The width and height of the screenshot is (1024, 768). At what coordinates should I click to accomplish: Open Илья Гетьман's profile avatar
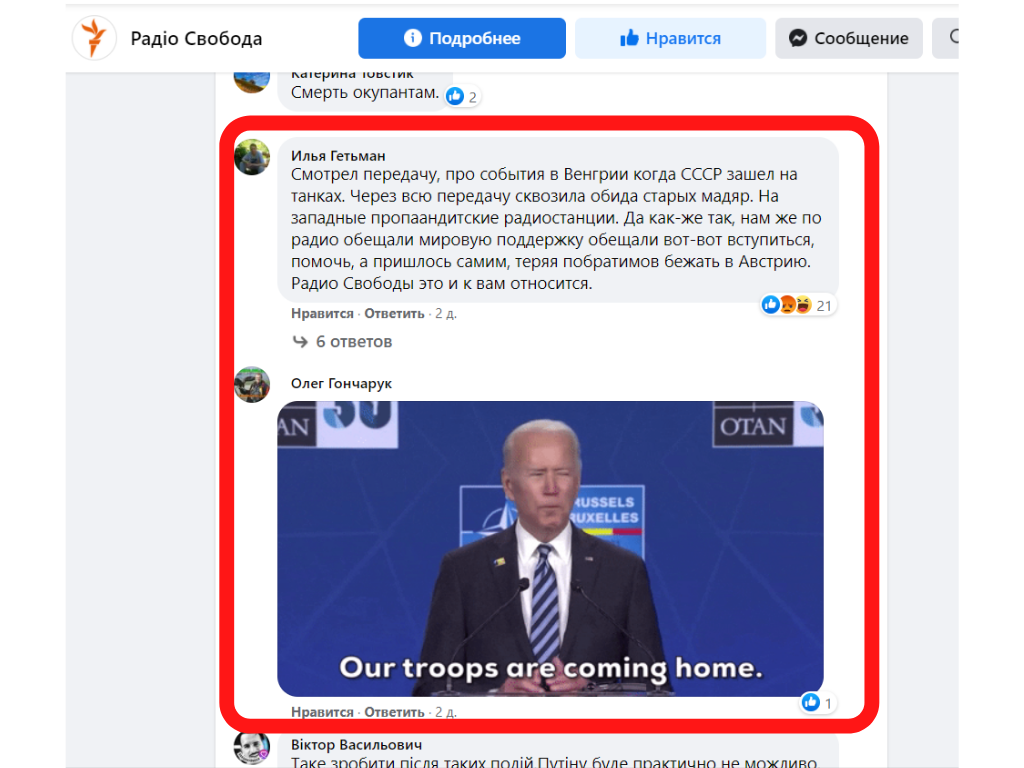[x=252, y=157]
